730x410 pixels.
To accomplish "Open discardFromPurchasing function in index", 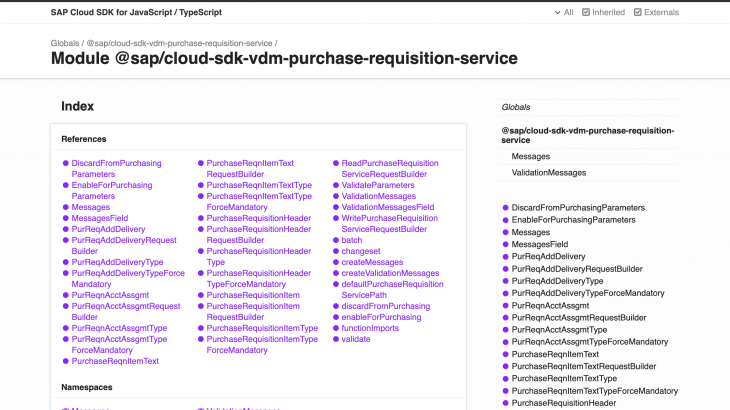I will 385,306.
